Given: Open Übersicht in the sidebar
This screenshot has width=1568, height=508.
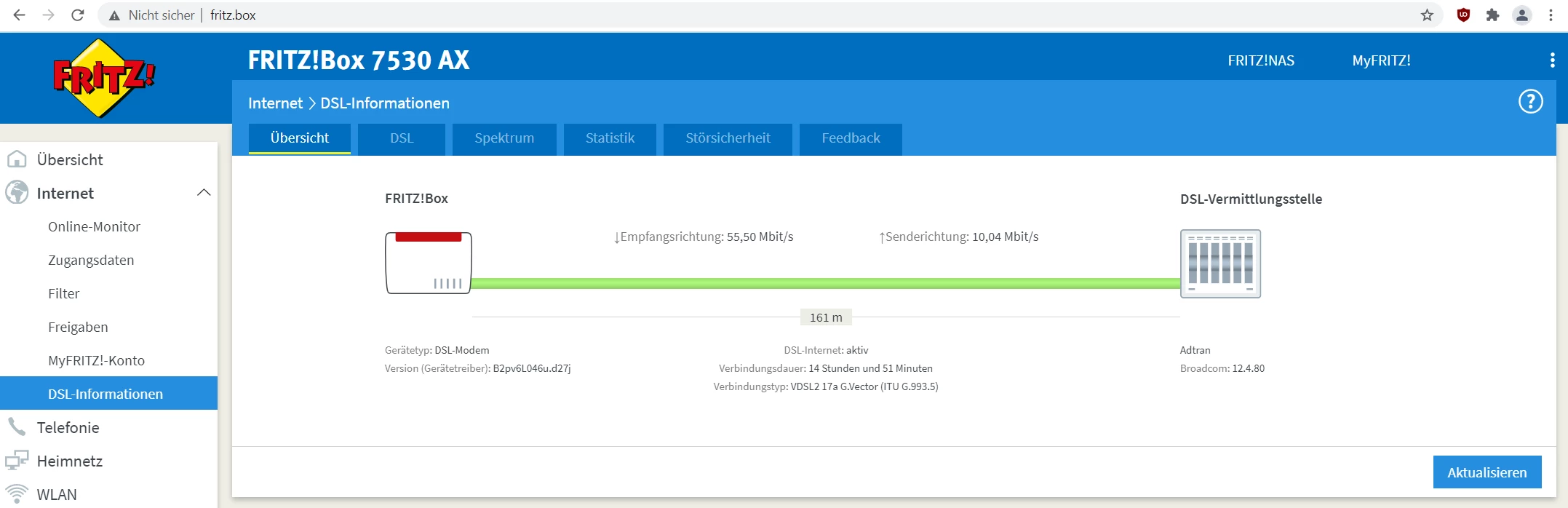Looking at the screenshot, I should [x=109, y=159].
